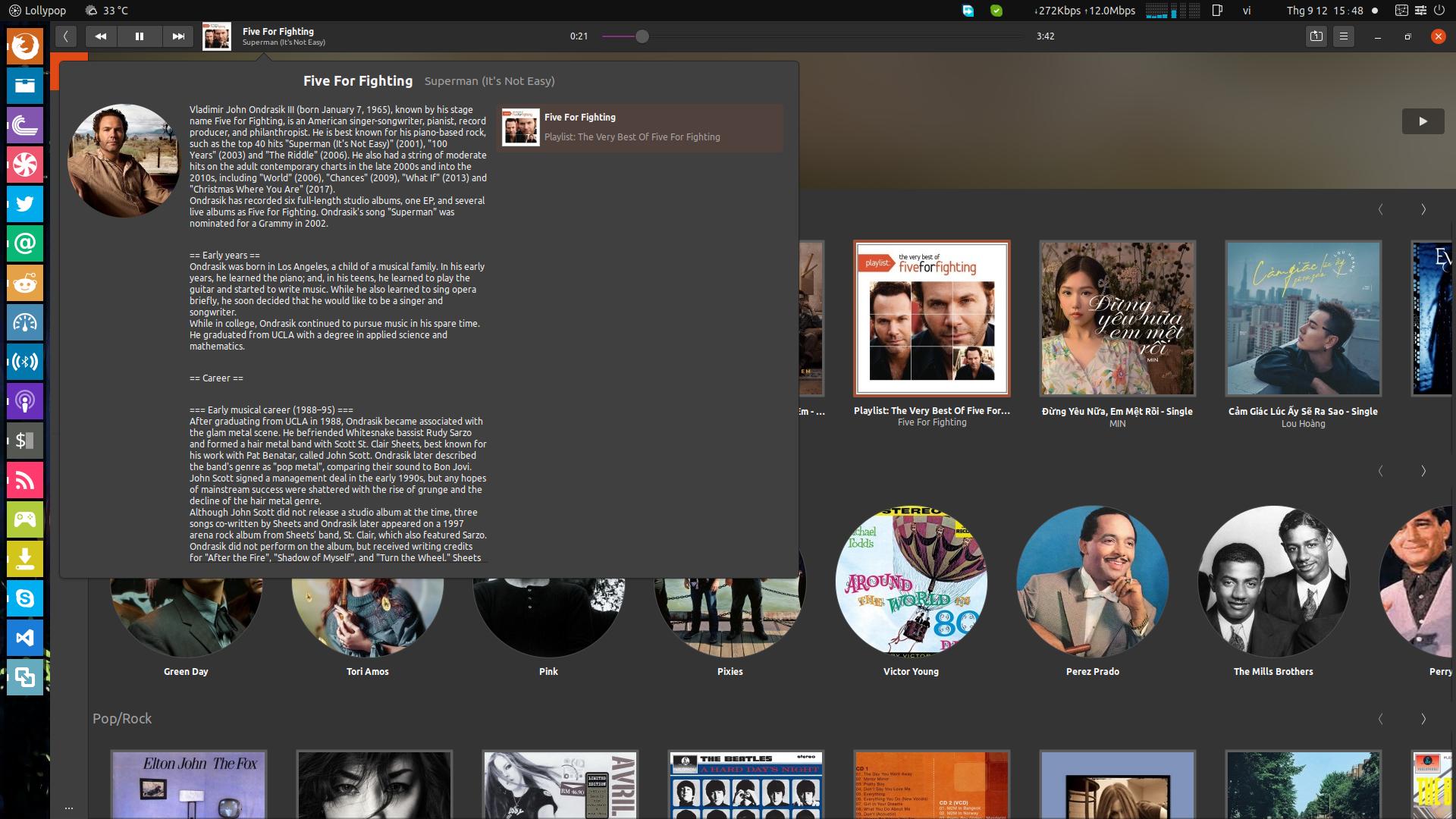
Task: Open the Avril album cover
Action: [560, 785]
